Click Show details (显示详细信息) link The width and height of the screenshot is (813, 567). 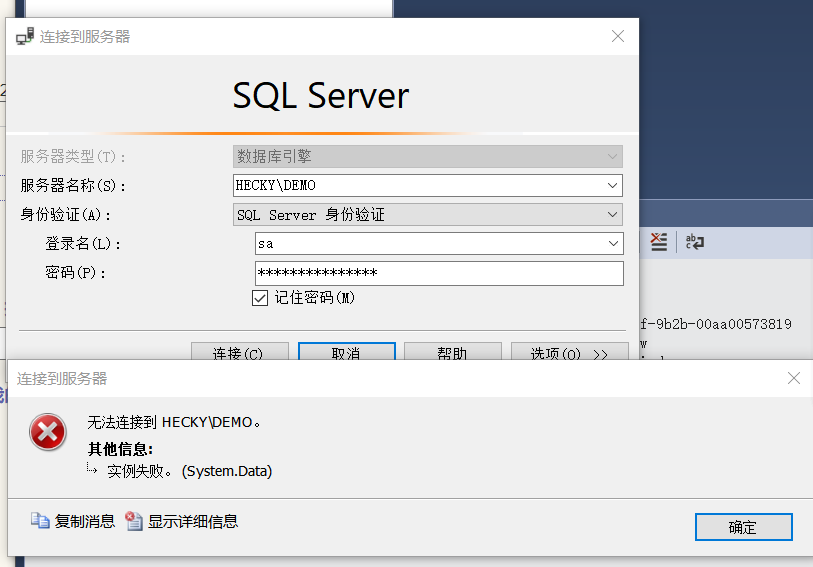point(193,521)
